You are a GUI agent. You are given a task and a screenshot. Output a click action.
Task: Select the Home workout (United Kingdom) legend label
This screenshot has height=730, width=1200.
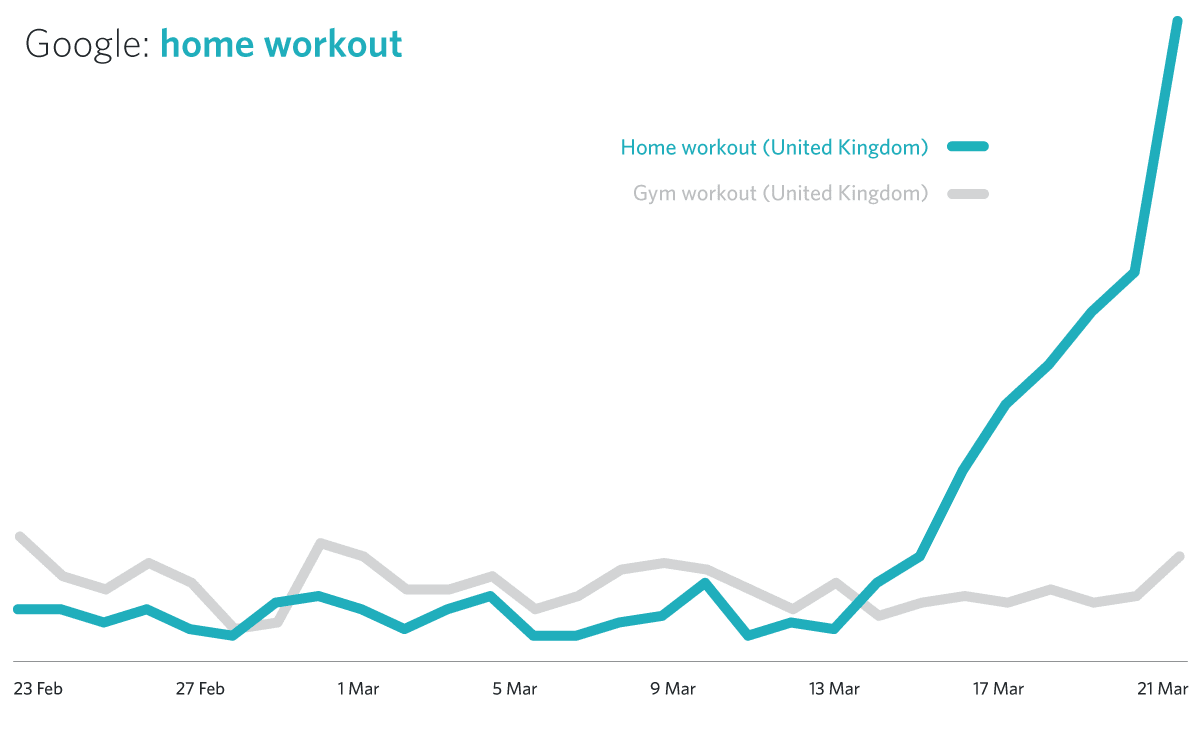click(x=774, y=147)
